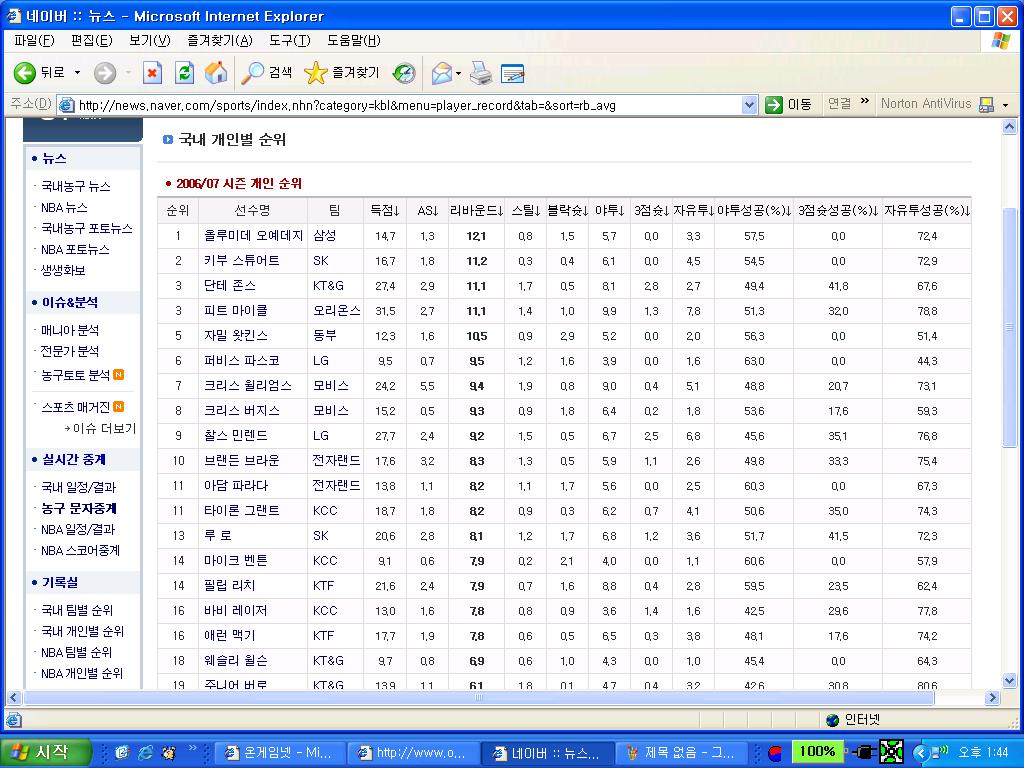Image resolution: width=1024 pixels, height=768 pixels.
Task: Open Search (검색) magnifier button
Action: pyautogui.click(x=266, y=73)
